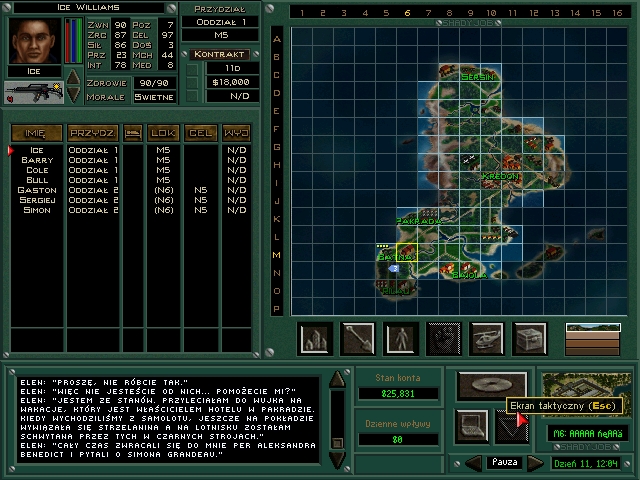The width and height of the screenshot is (640, 480).
Task: Switch to next merc with down arrow
Action: pyautogui.click(x=73, y=95)
